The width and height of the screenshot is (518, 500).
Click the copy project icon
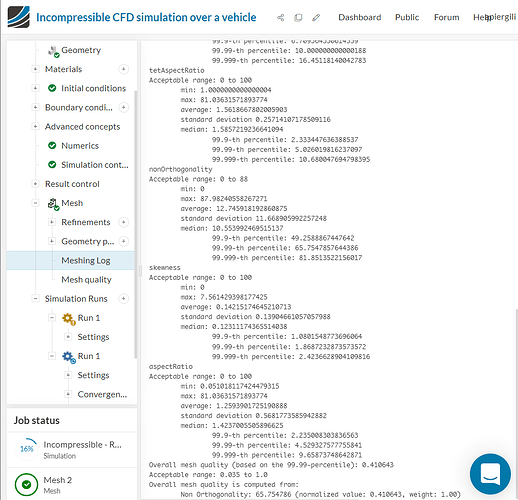298,17
